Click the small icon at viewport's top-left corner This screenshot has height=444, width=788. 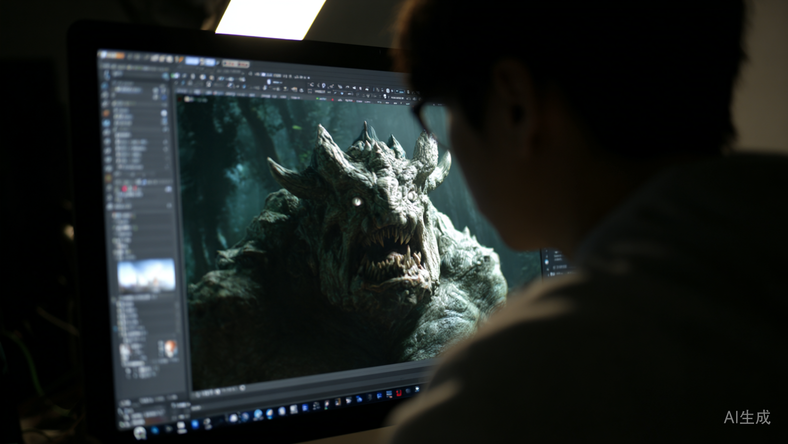[x=182, y=99]
